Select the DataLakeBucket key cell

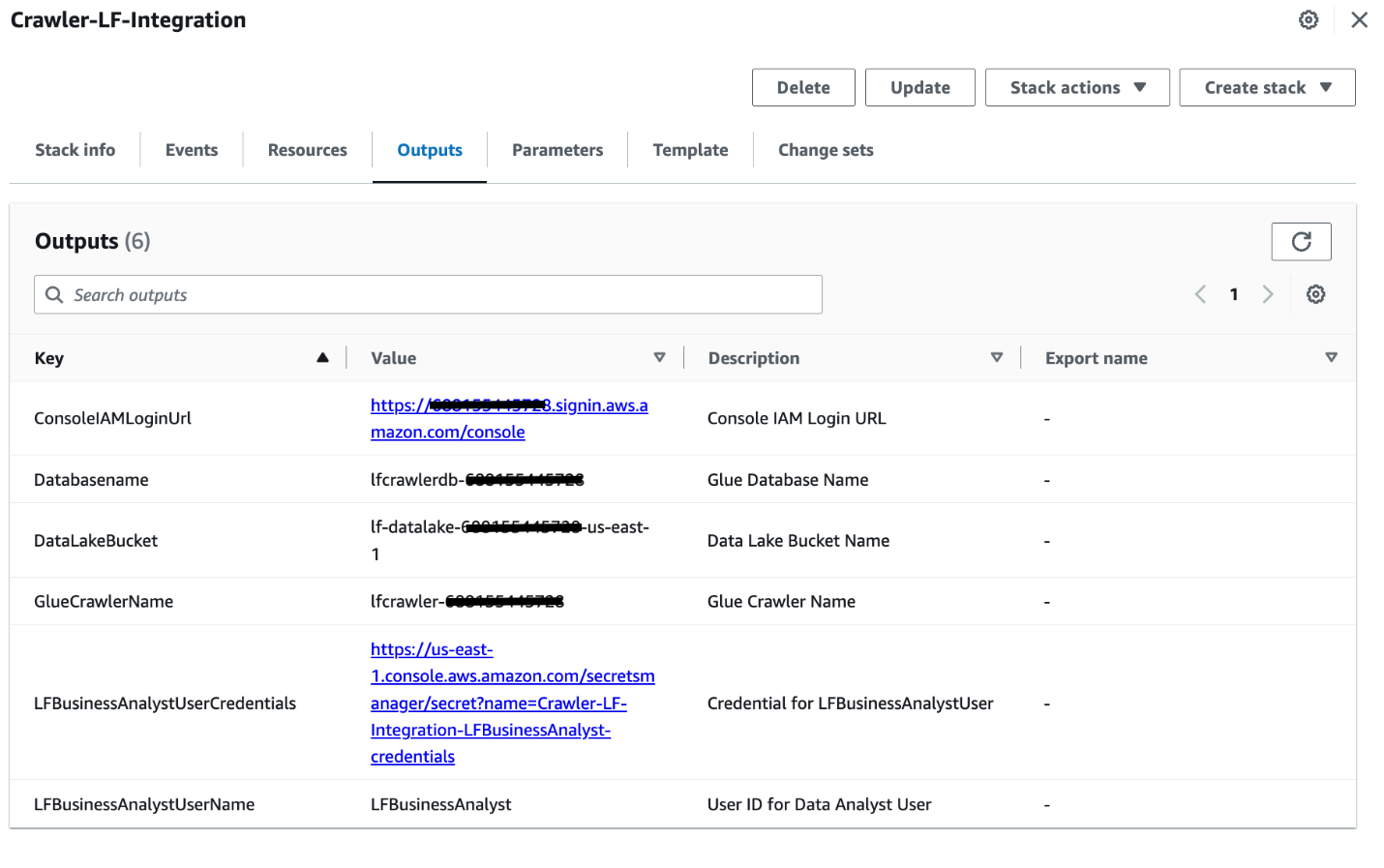pyautogui.click(x=96, y=541)
